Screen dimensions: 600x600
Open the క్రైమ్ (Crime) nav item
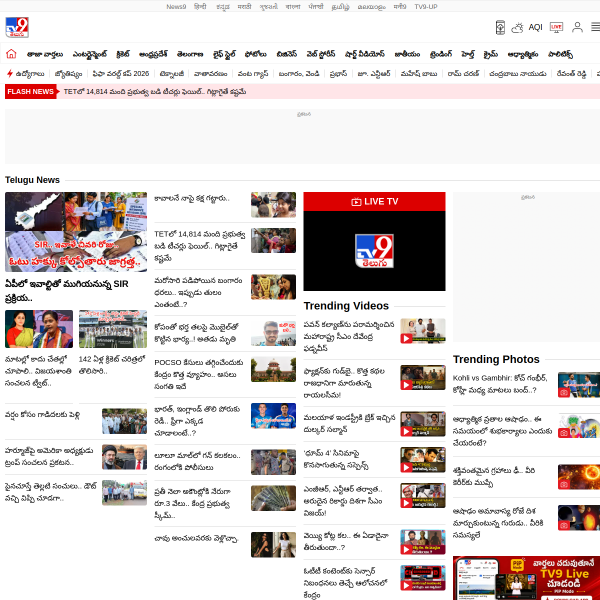491,54
